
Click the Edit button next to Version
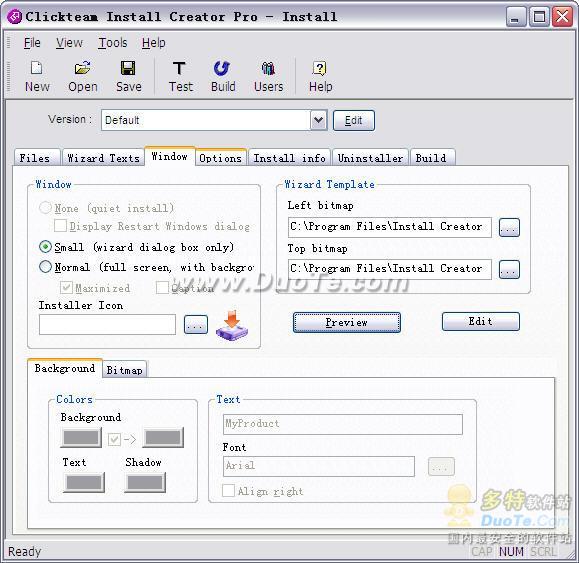coord(354,120)
